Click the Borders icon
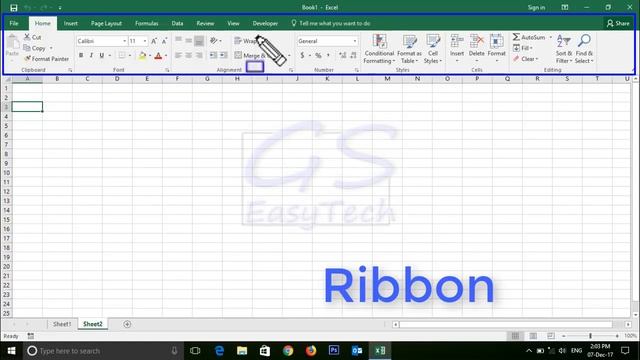Image resolution: width=640 pixels, height=360 pixels. click(122, 55)
